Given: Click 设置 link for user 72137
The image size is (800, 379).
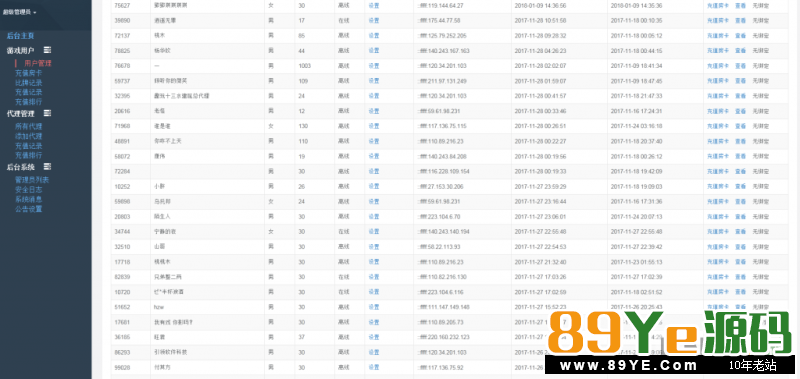Looking at the screenshot, I should coord(374,36).
